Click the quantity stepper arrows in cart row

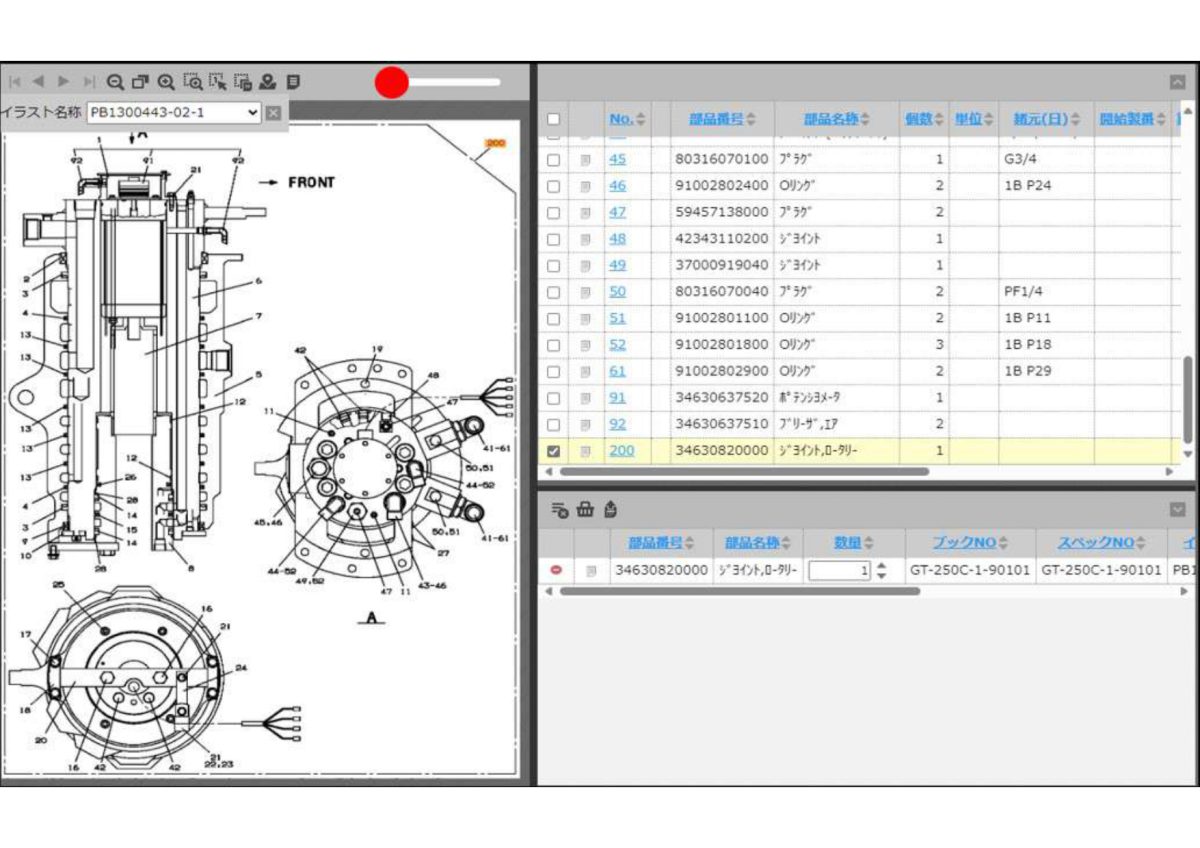pyautogui.click(x=881, y=570)
